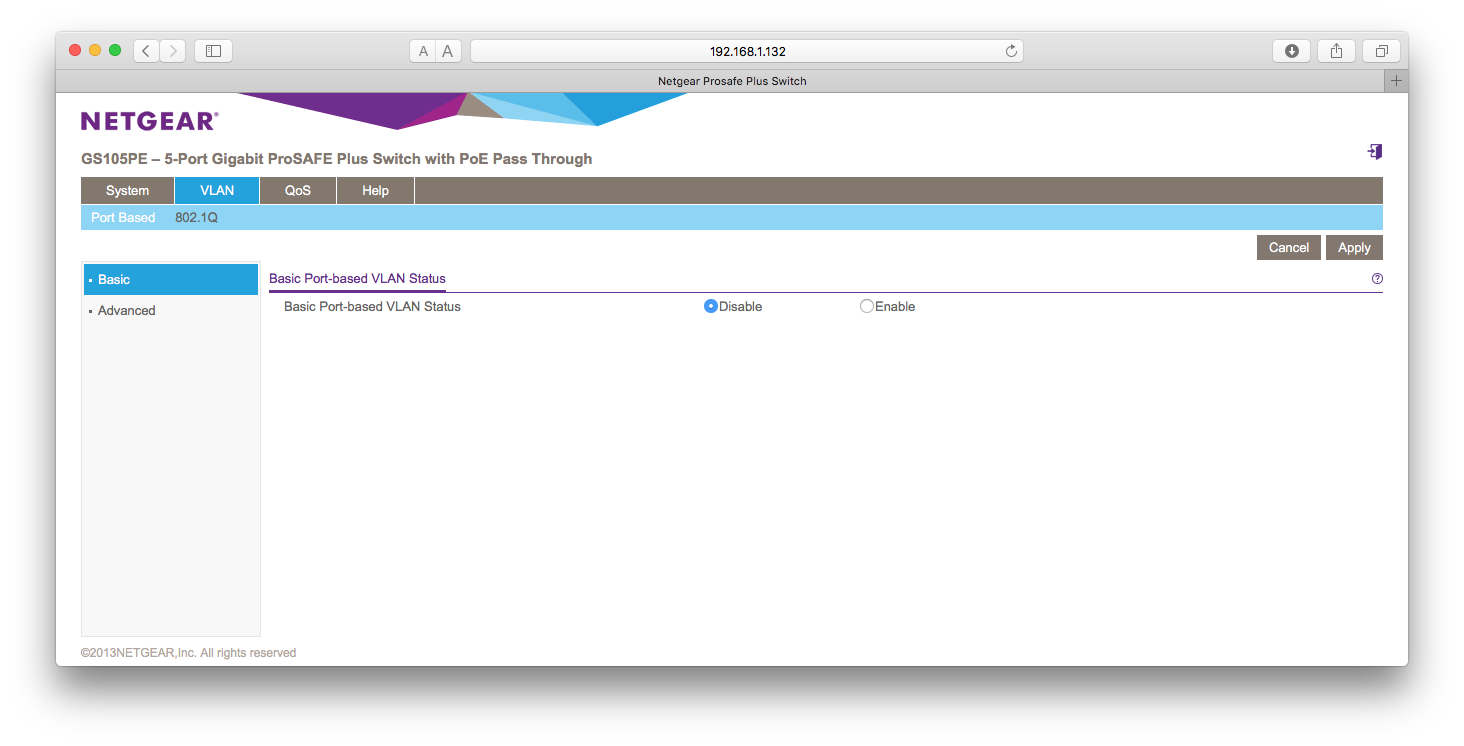Viewport: 1464px width, 746px height.
Task: Open the System menu tab
Action: point(127,191)
